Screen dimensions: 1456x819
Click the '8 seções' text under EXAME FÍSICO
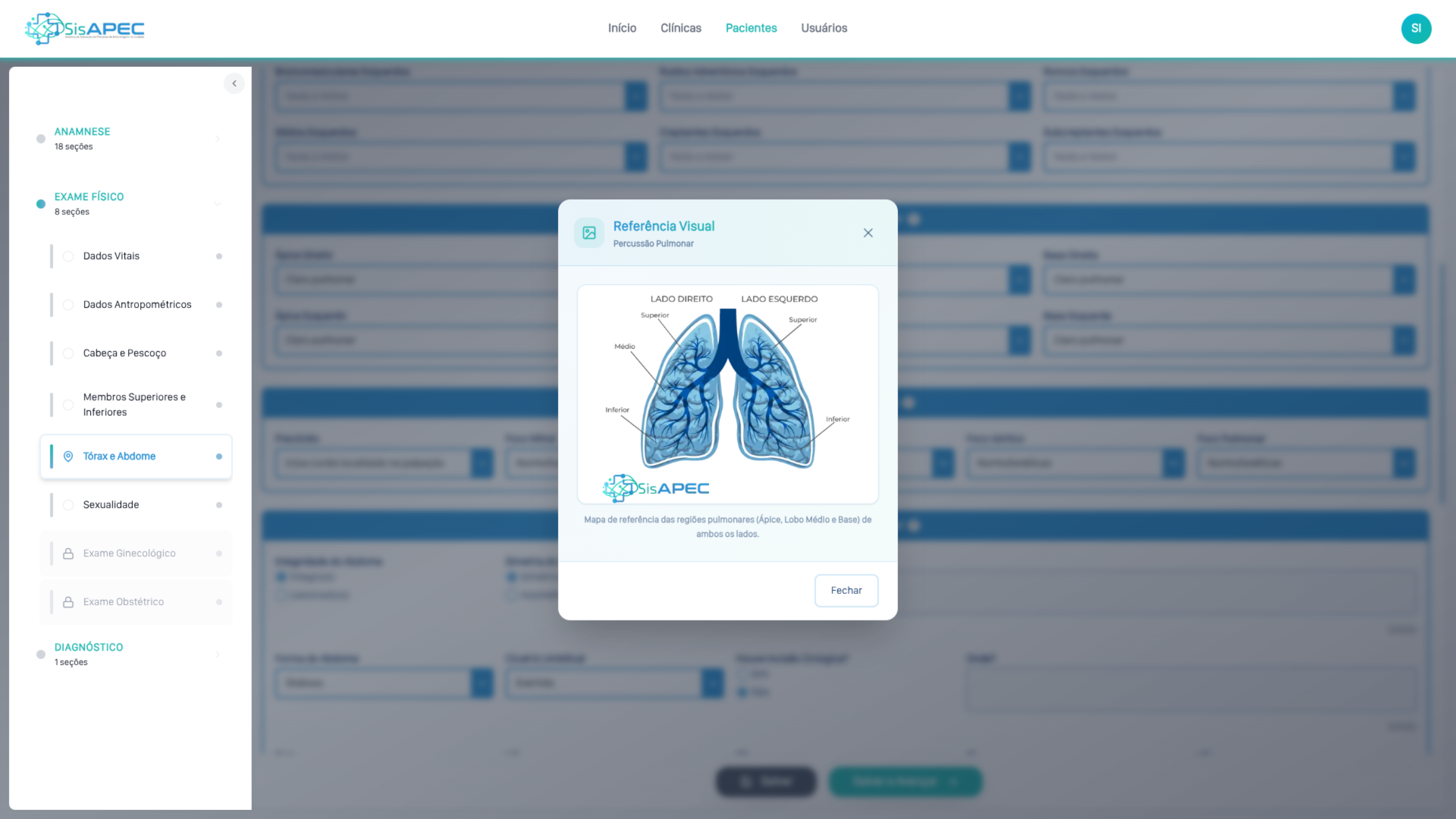72,212
